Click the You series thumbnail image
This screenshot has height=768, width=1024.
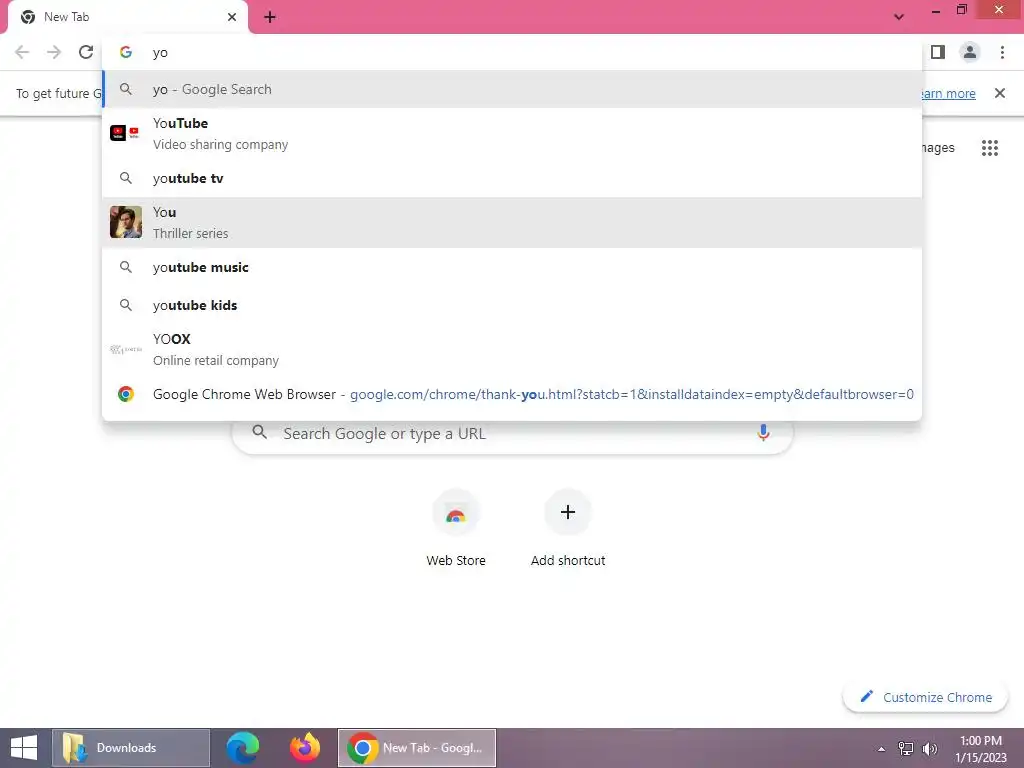pos(125,222)
